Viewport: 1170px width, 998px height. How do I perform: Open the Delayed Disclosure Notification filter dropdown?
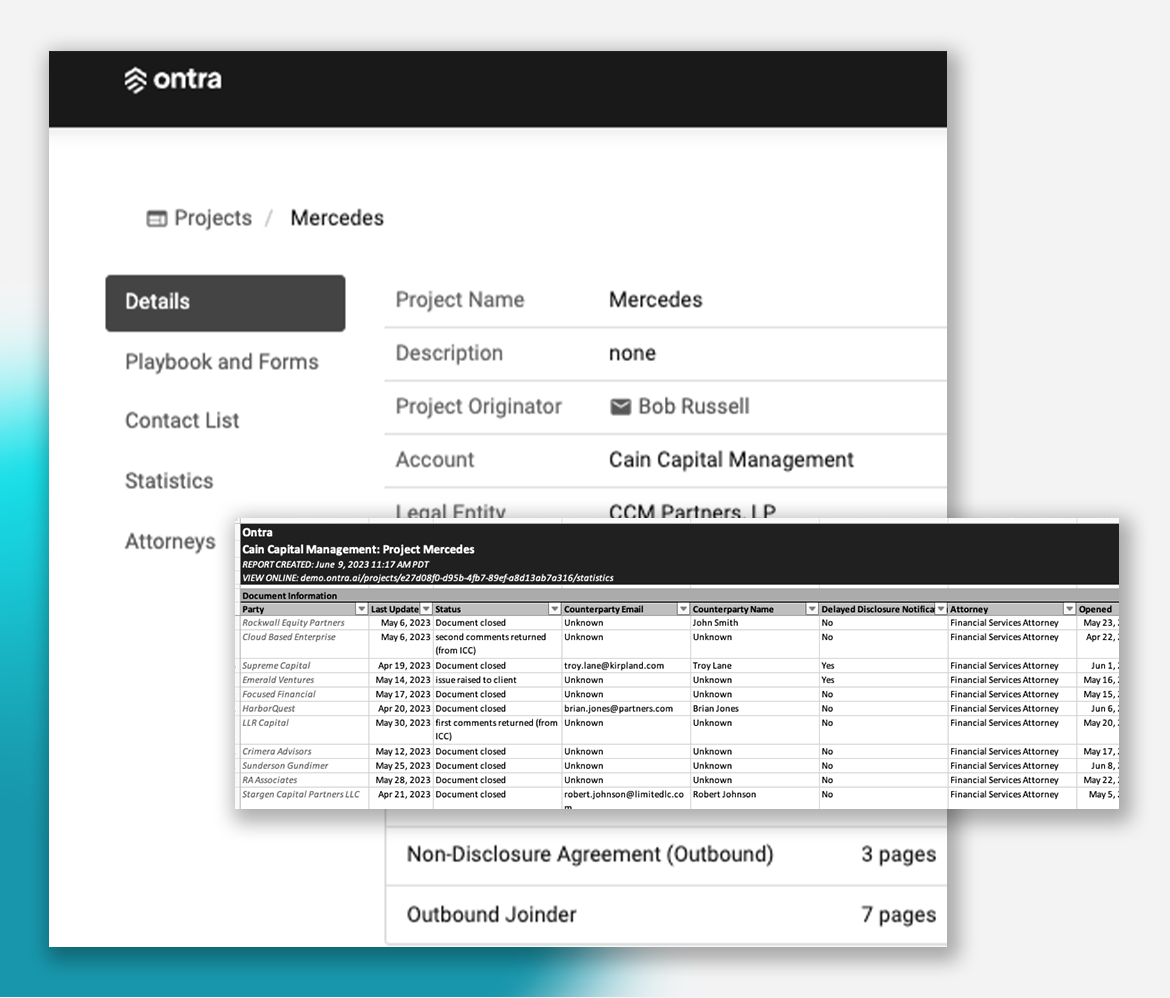(x=941, y=609)
